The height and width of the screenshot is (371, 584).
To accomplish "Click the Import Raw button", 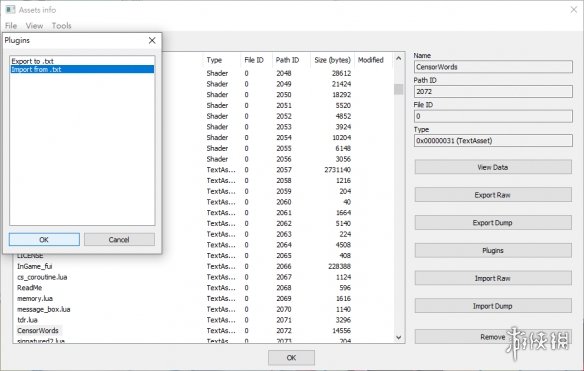I will (493, 278).
